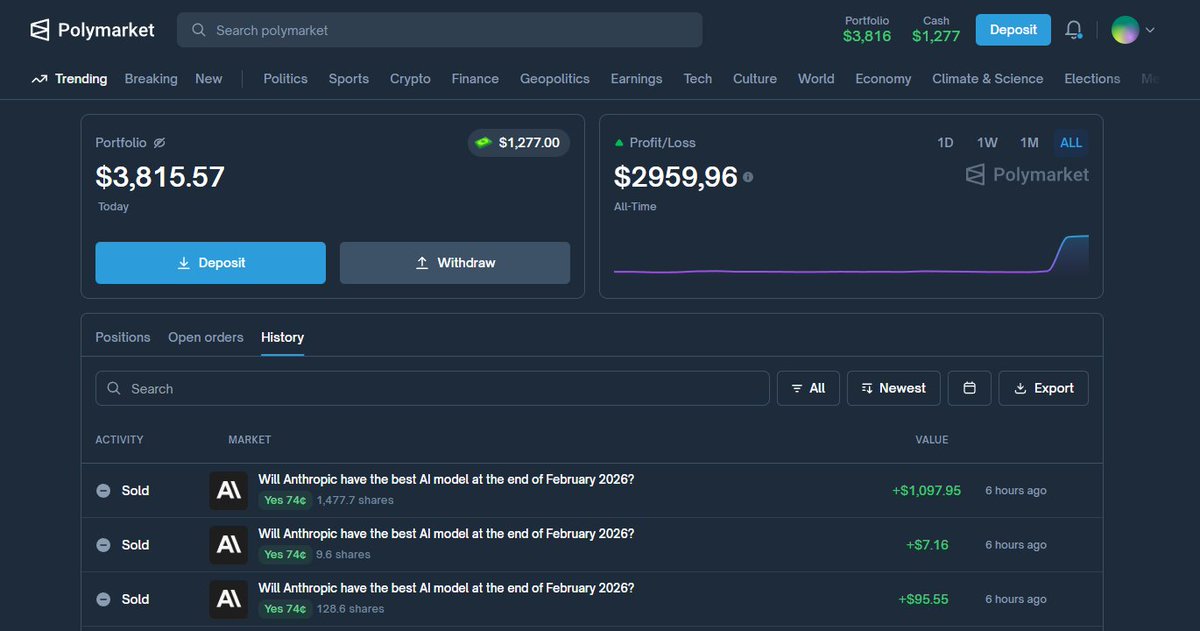The width and height of the screenshot is (1200, 631).
Task: Go to the Geopolitics category
Action: tap(555, 79)
